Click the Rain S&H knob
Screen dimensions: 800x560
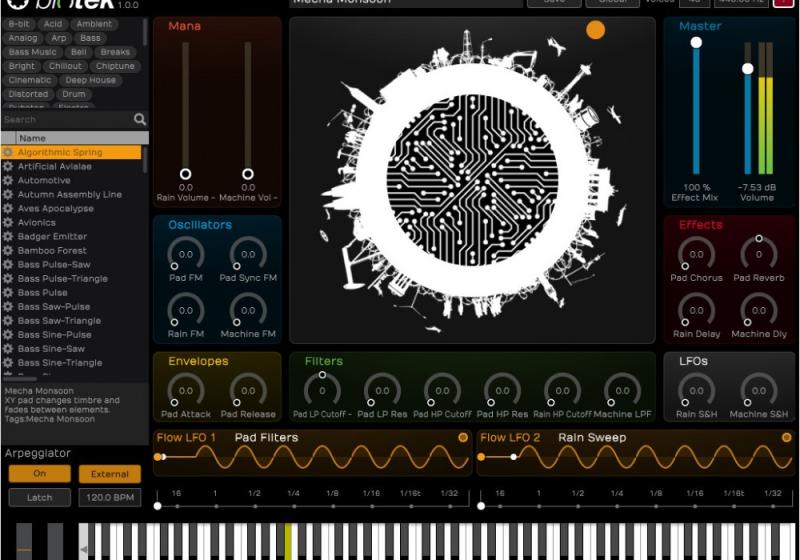coord(696,391)
